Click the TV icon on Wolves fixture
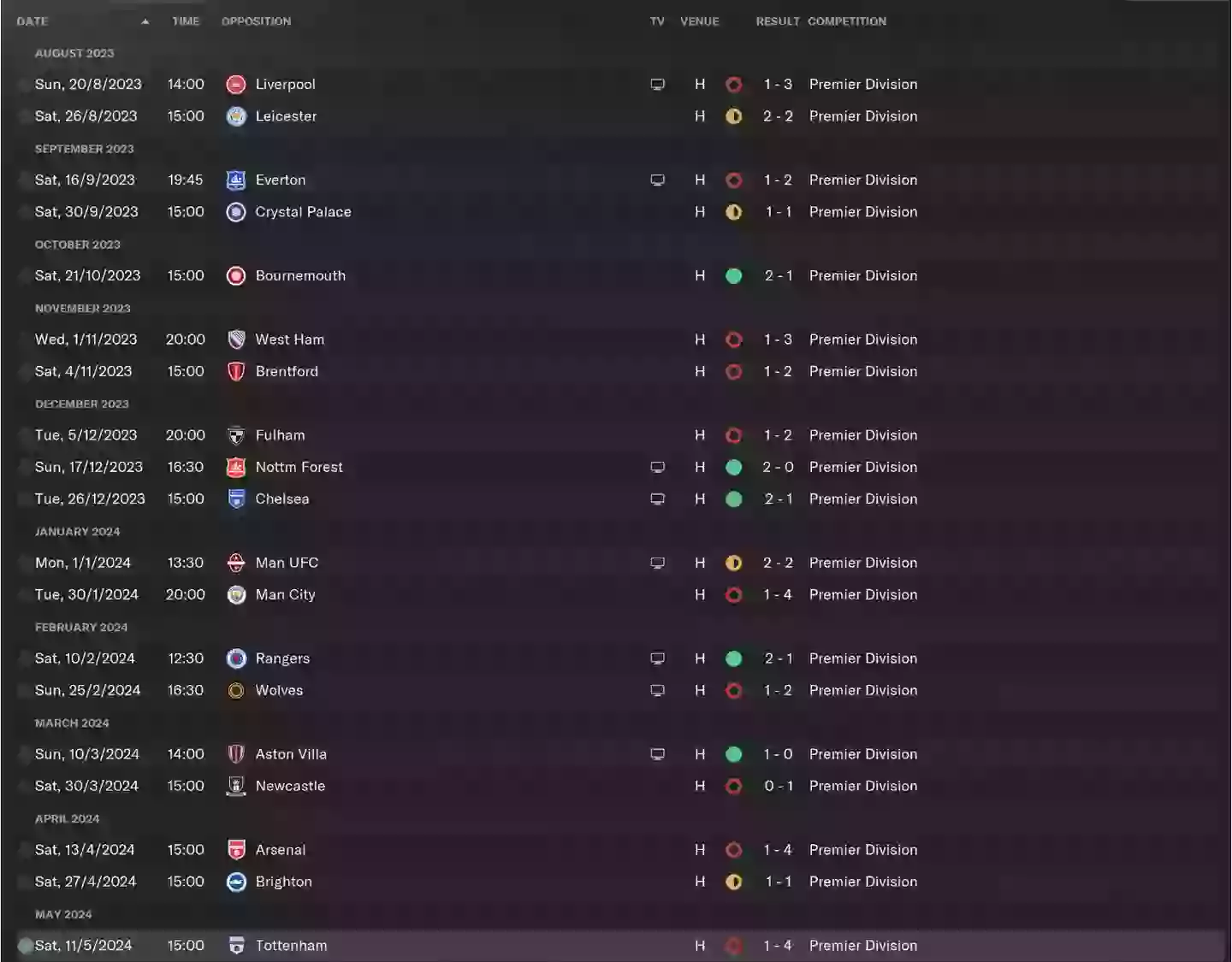Image resolution: width=1232 pixels, height=962 pixels. (657, 691)
